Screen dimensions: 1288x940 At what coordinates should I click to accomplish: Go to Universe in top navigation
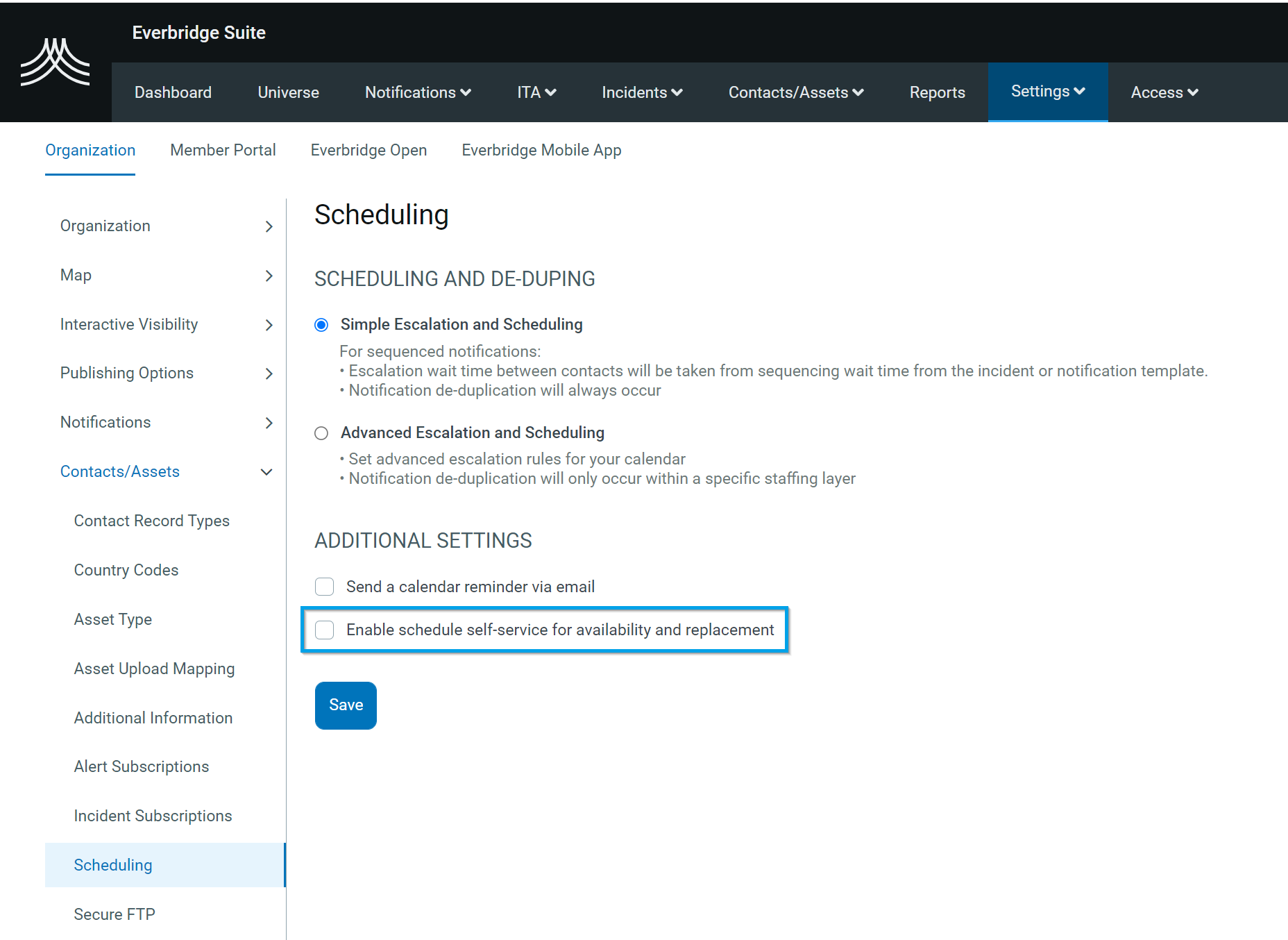[288, 92]
